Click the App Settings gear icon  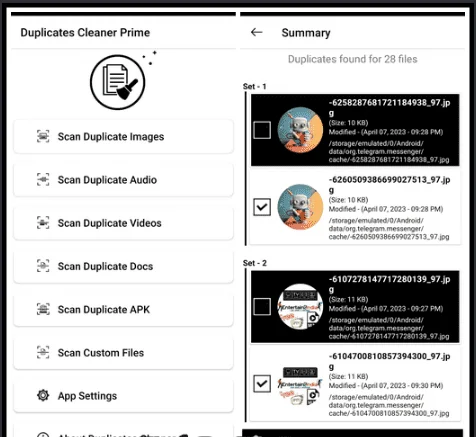tap(43, 396)
